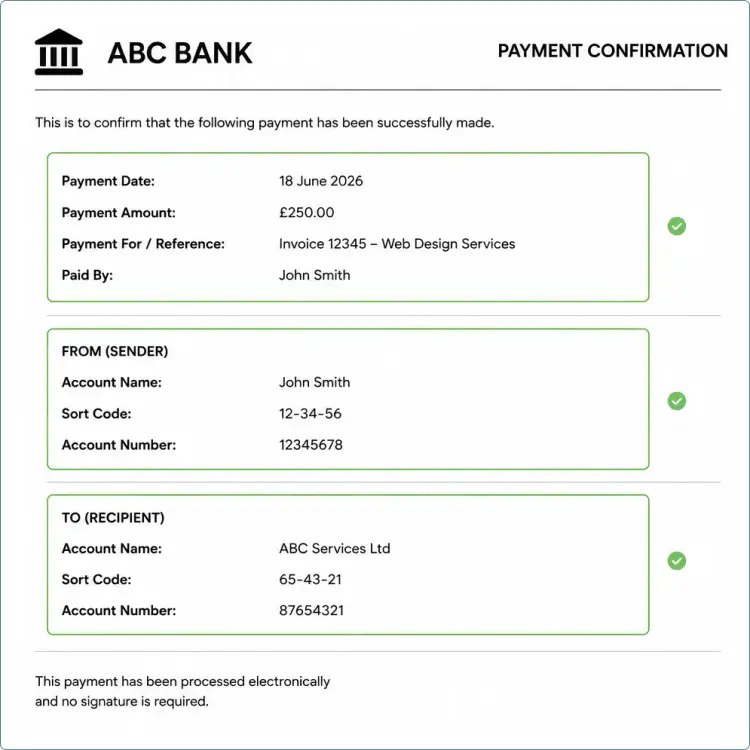Click the green checkmark beside payment details
This screenshot has width=750, height=750.
pyautogui.click(x=676, y=226)
